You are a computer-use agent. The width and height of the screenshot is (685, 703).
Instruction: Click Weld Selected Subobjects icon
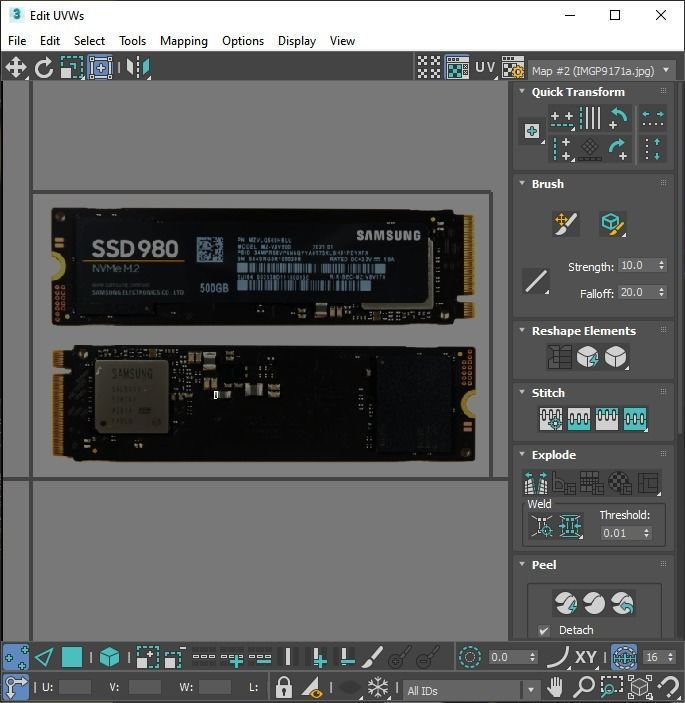pyautogui.click(x=570, y=525)
